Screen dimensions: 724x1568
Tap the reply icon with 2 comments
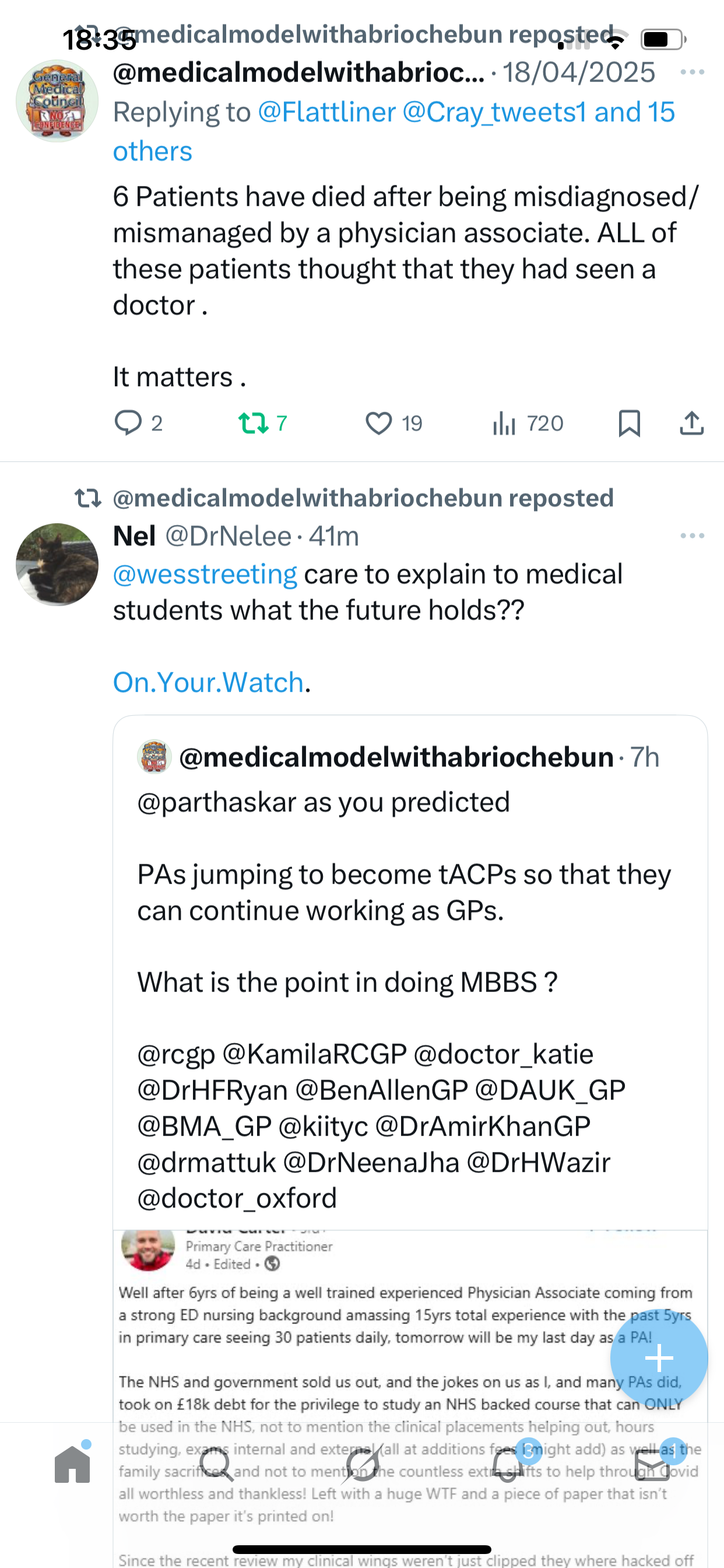point(128,423)
